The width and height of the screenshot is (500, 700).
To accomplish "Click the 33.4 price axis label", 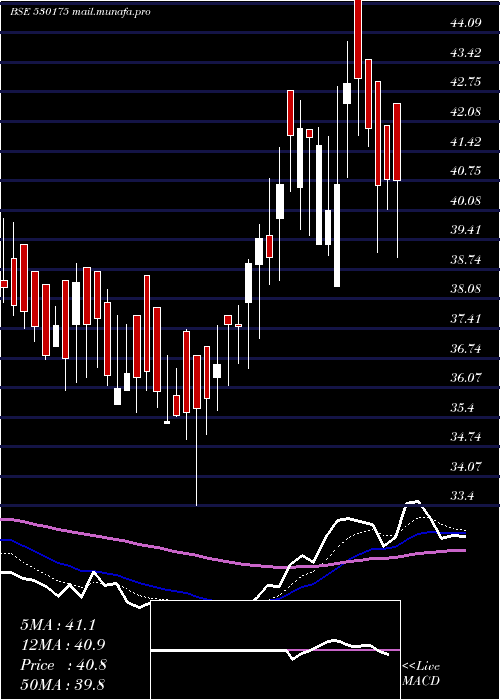I will [462, 496].
